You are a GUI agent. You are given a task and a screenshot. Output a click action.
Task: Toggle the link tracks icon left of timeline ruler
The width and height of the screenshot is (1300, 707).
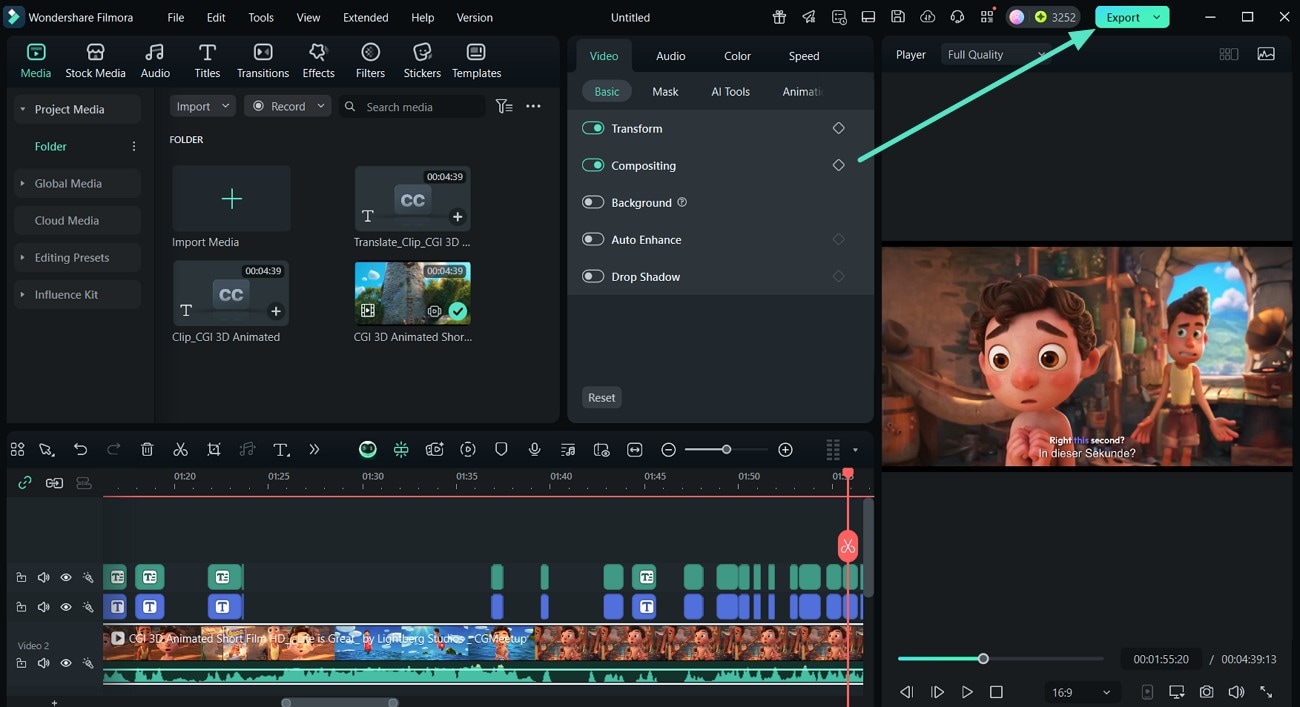(x=25, y=483)
